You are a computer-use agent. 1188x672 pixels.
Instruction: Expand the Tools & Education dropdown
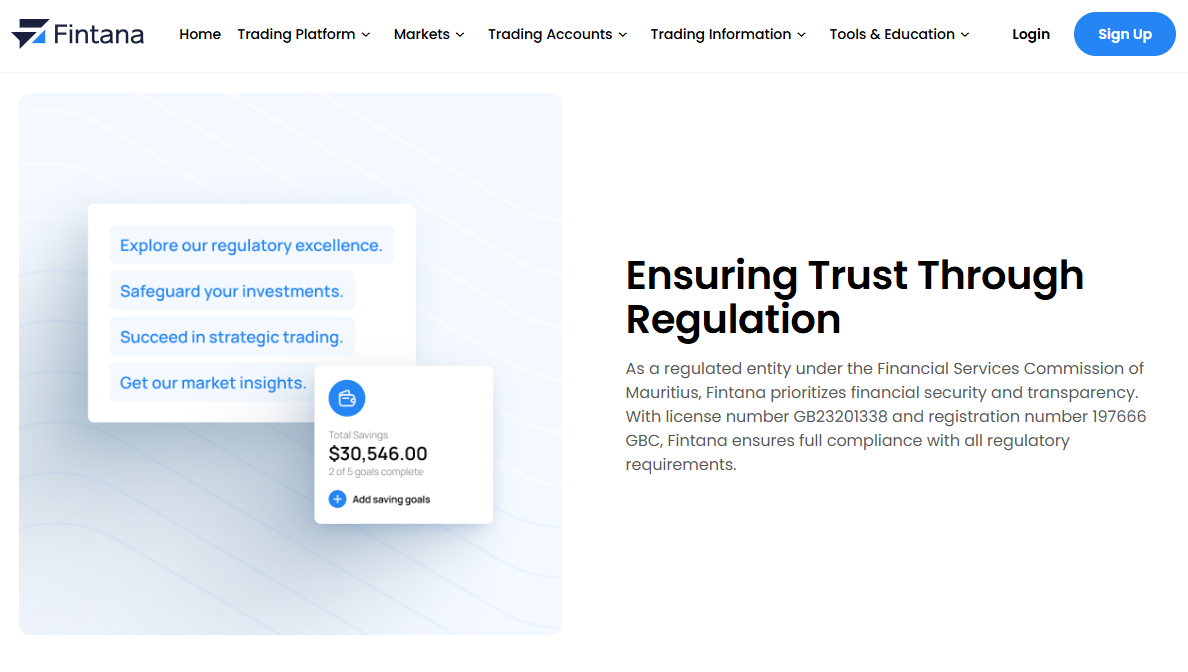[x=898, y=34]
